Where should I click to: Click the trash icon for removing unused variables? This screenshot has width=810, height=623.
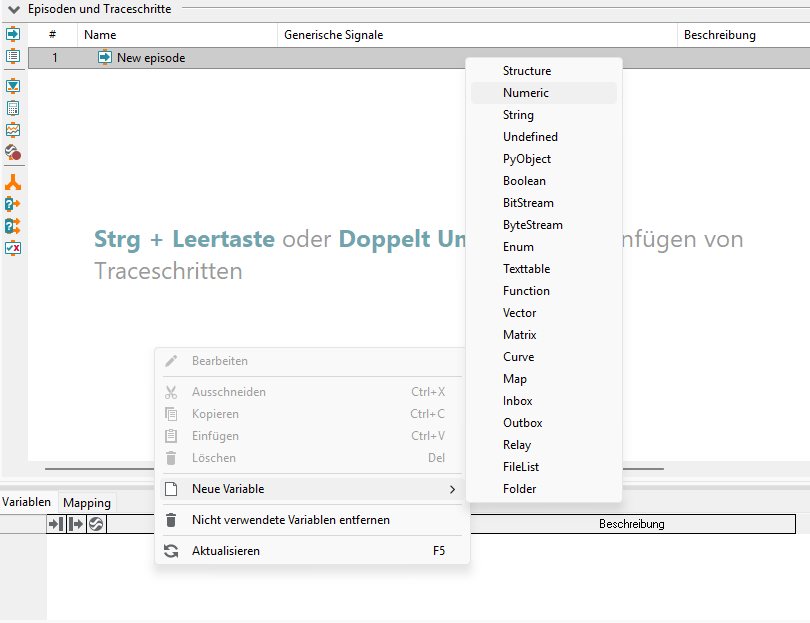(171, 520)
